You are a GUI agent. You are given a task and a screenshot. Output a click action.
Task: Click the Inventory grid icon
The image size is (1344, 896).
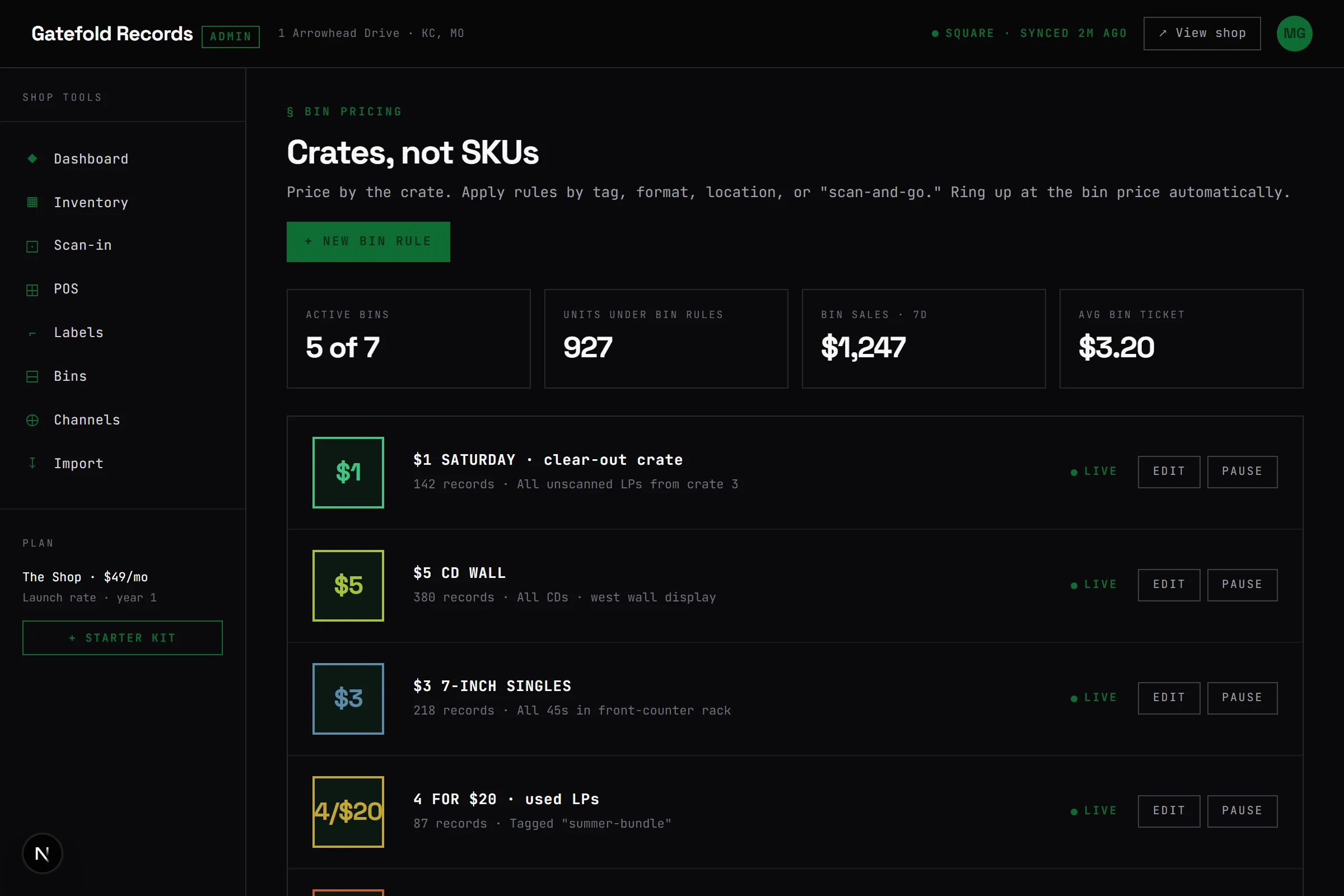[32, 202]
